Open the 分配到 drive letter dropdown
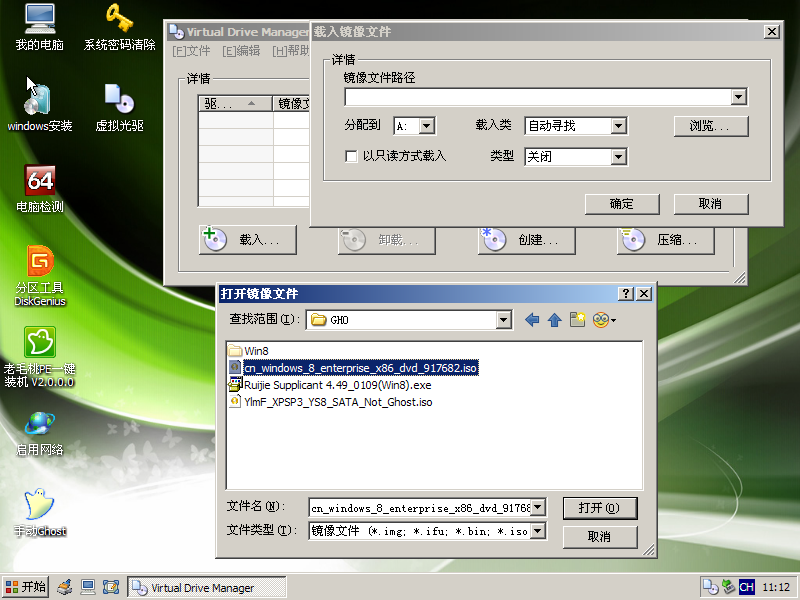 (x=427, y=126)
